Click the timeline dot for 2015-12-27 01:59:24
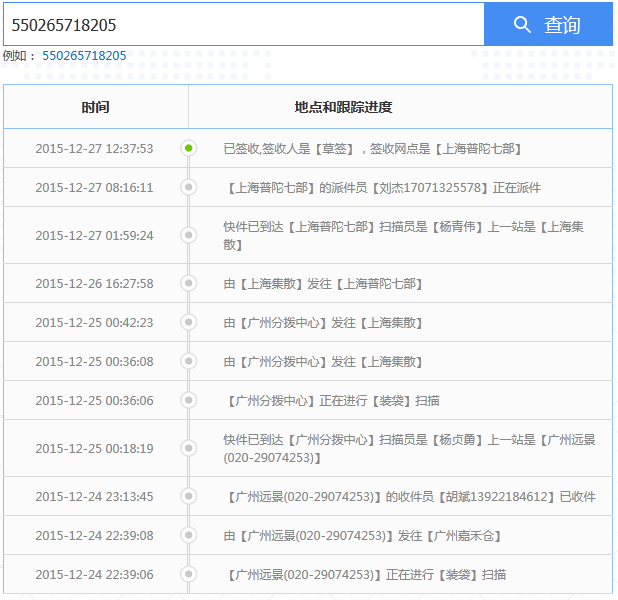This screenshot has width=618, height=600. coord(189,235)
